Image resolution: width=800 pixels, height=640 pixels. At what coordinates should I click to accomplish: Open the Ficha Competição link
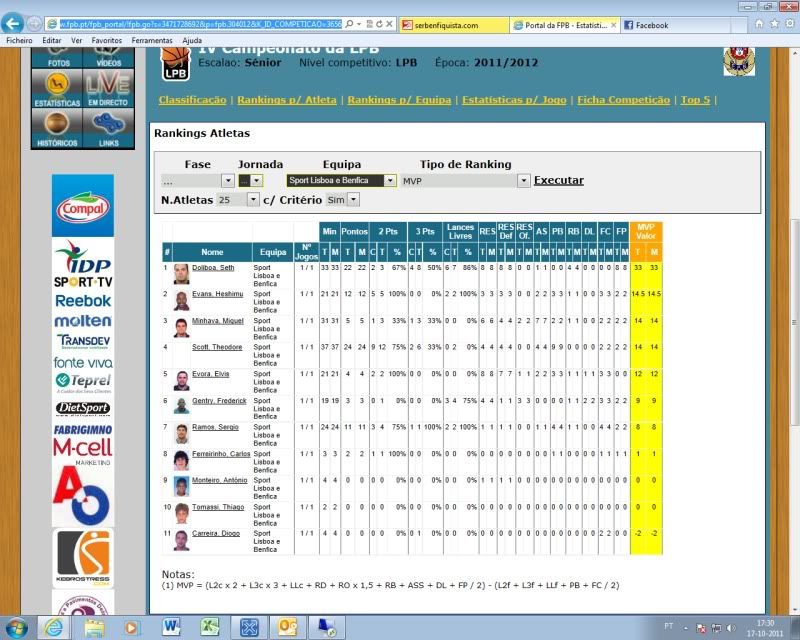[623, 100]
